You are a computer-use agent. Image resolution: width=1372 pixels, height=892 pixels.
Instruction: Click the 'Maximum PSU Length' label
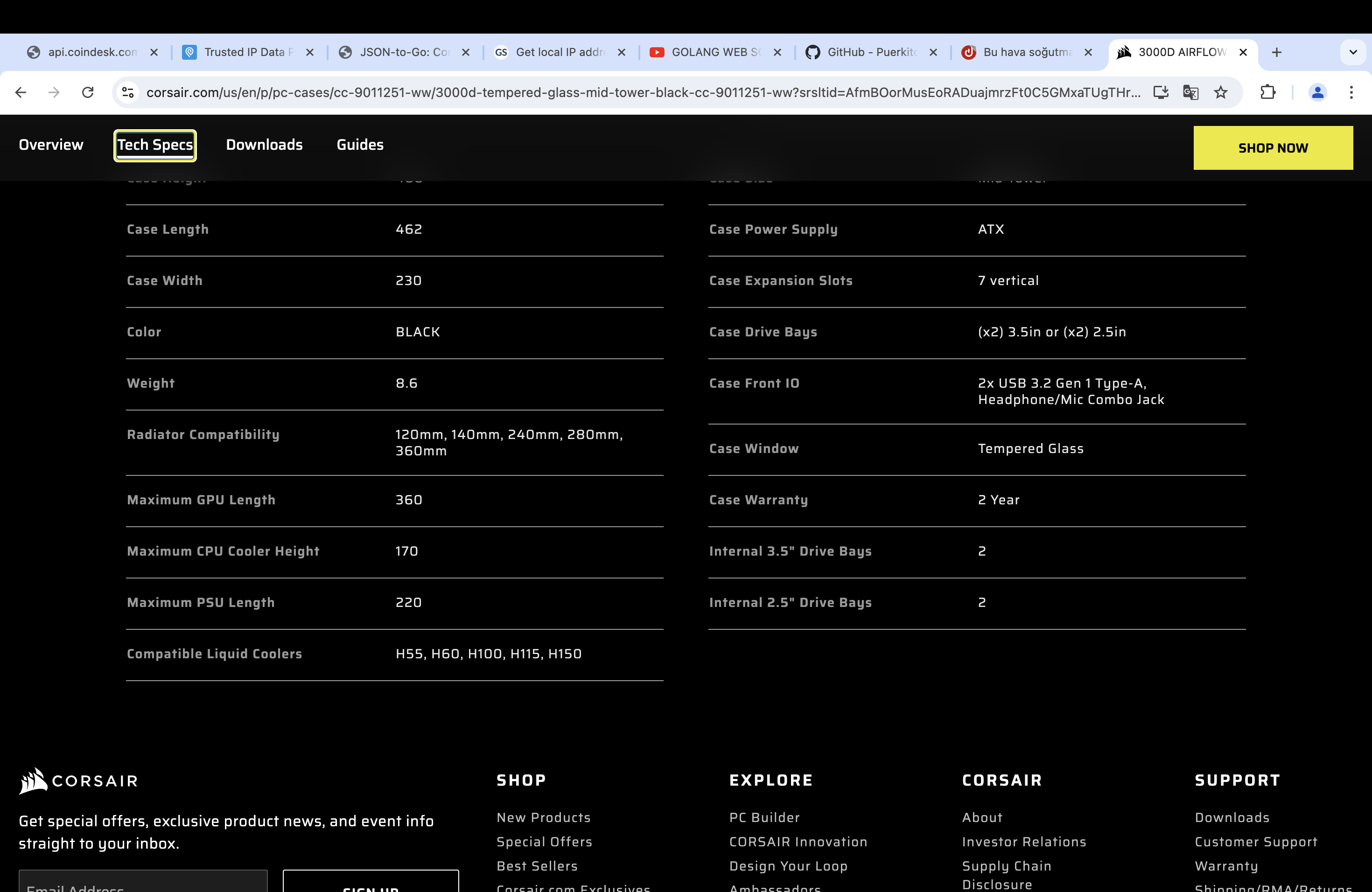coord(201,603)
